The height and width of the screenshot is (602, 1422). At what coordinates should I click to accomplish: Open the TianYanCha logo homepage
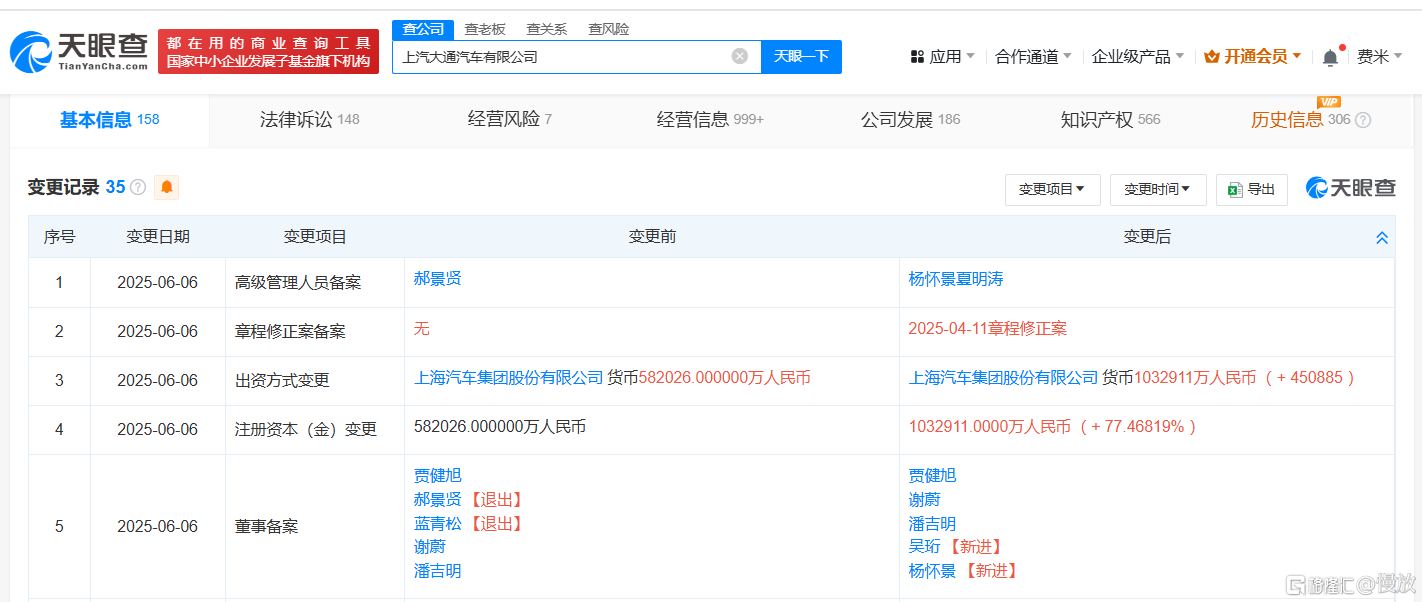79,51
